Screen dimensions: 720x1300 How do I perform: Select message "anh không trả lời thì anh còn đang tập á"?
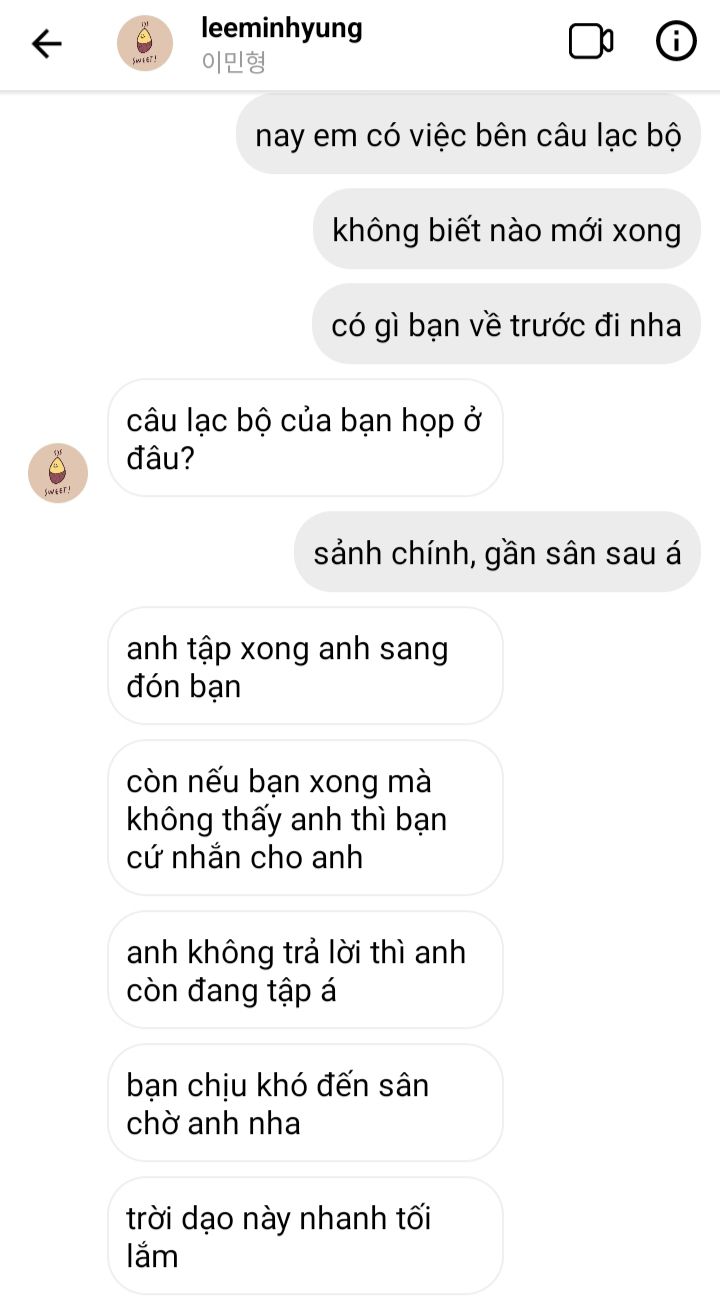305,971
